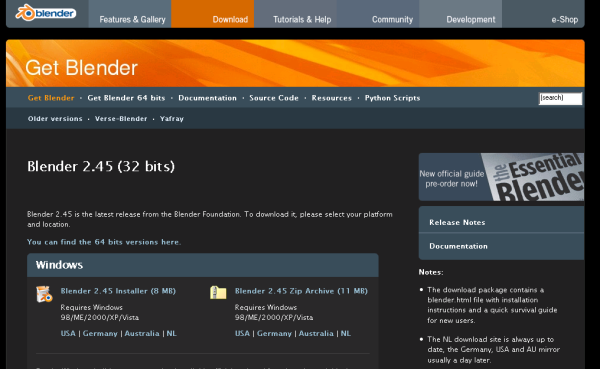
Task: Click the Blender 2.45 Installer icon
Action: (x=44, y=294)
